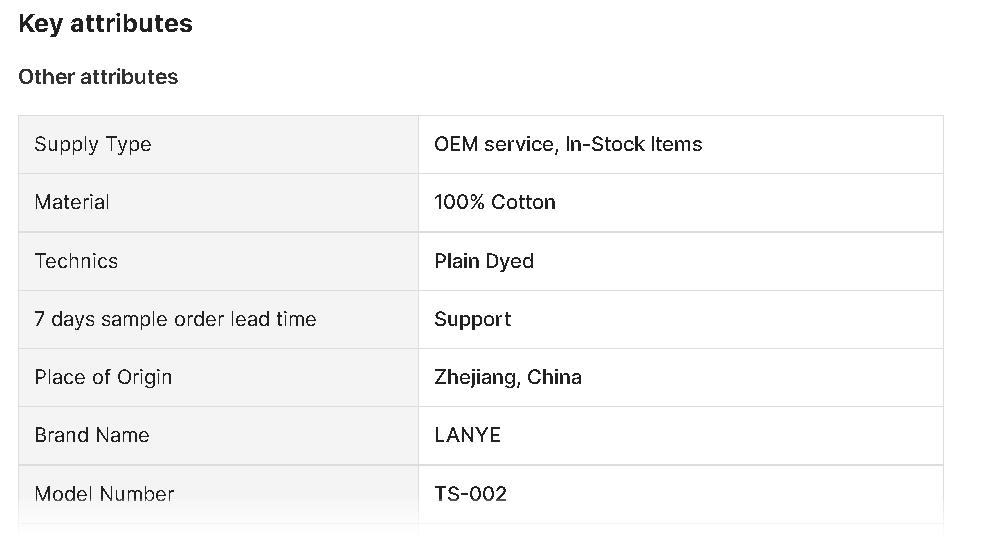Viewport: 988px width, 537px height.
Task: Click the word Cotton in Material row
Action: coord(523,202)
